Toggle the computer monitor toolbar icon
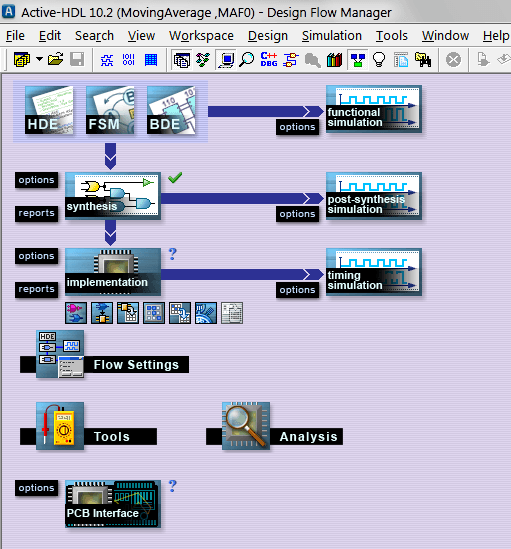The width and height of the screenshot is (511, 549). point(226,60)
